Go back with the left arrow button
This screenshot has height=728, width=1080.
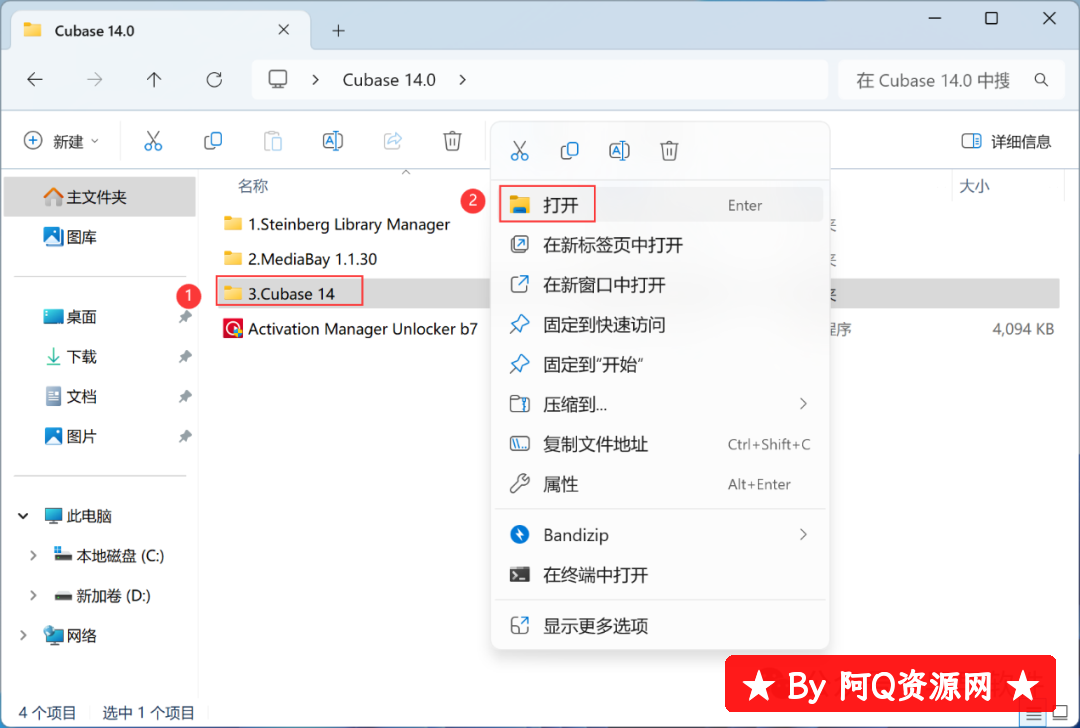[x=35, y=80]
